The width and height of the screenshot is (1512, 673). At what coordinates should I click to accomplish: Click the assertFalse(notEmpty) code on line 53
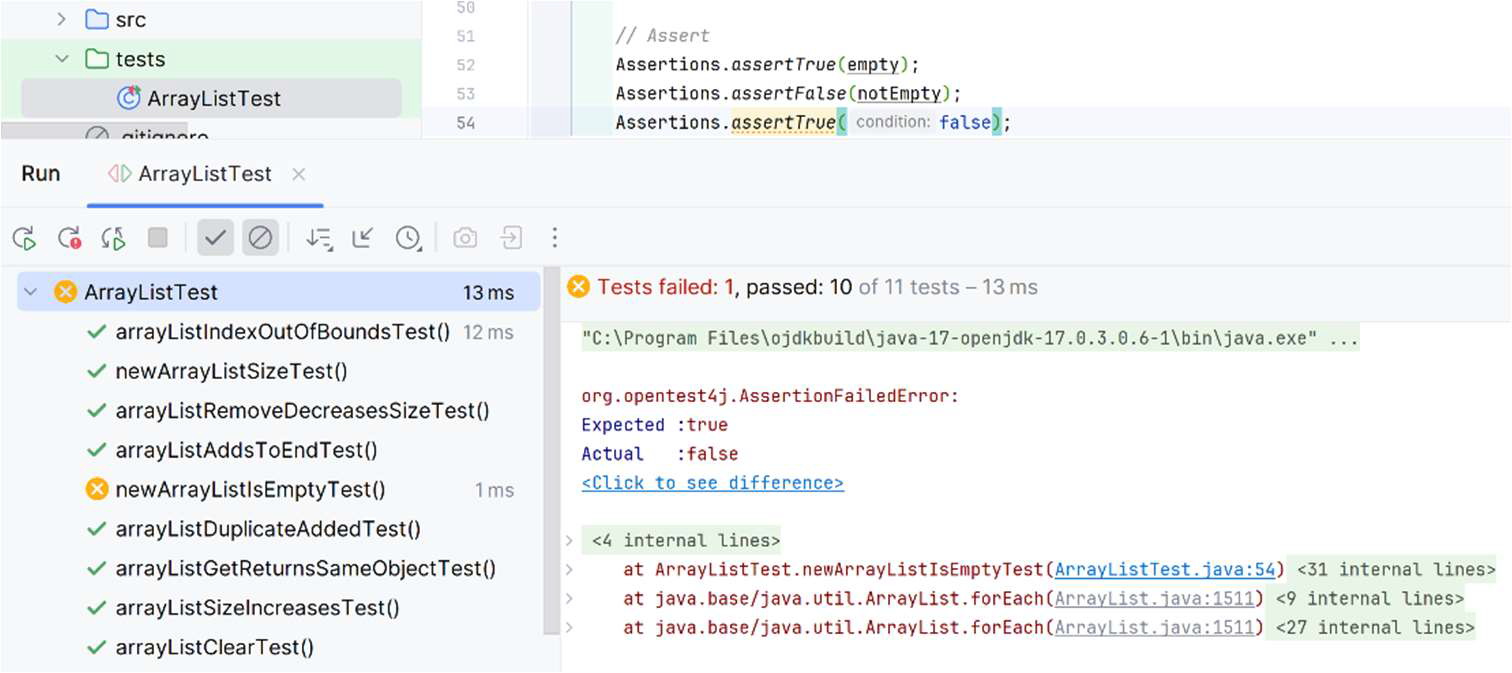point(788,94)
